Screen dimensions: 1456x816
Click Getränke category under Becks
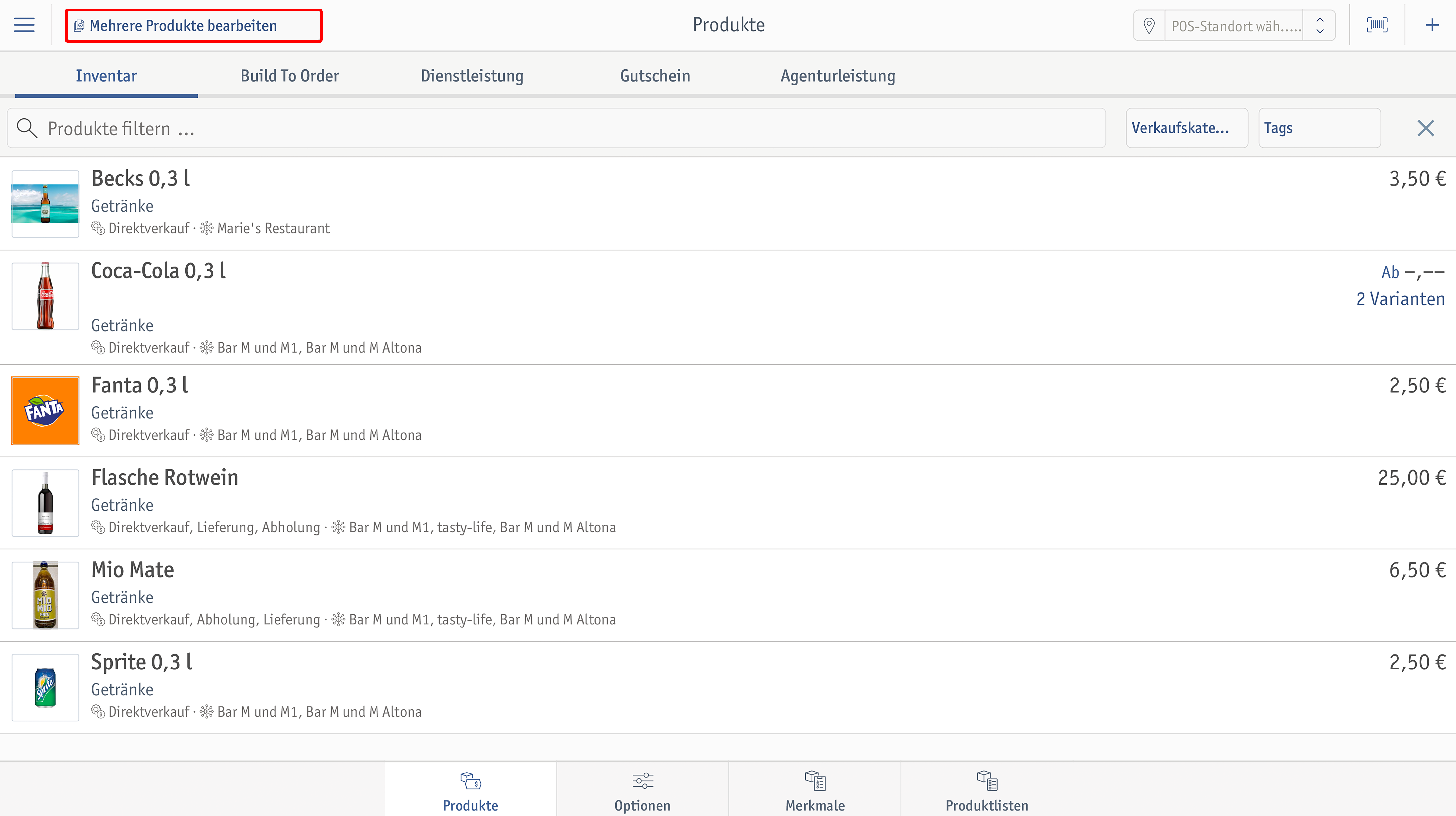click(122, 206)
